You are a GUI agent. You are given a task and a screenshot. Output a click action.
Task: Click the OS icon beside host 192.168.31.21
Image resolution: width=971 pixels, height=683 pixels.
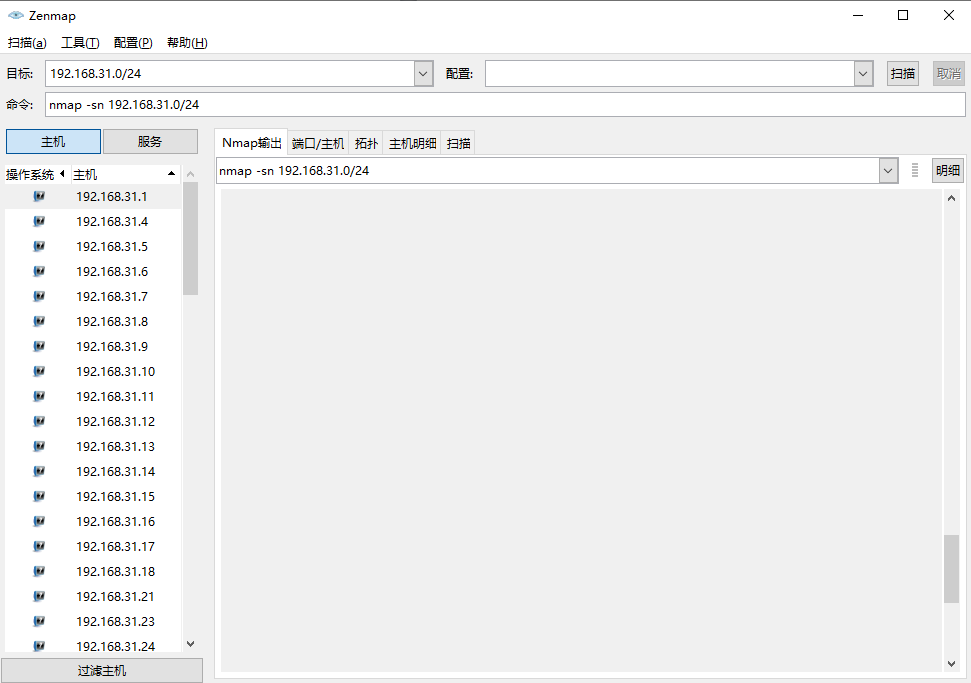tap(39, 596)
